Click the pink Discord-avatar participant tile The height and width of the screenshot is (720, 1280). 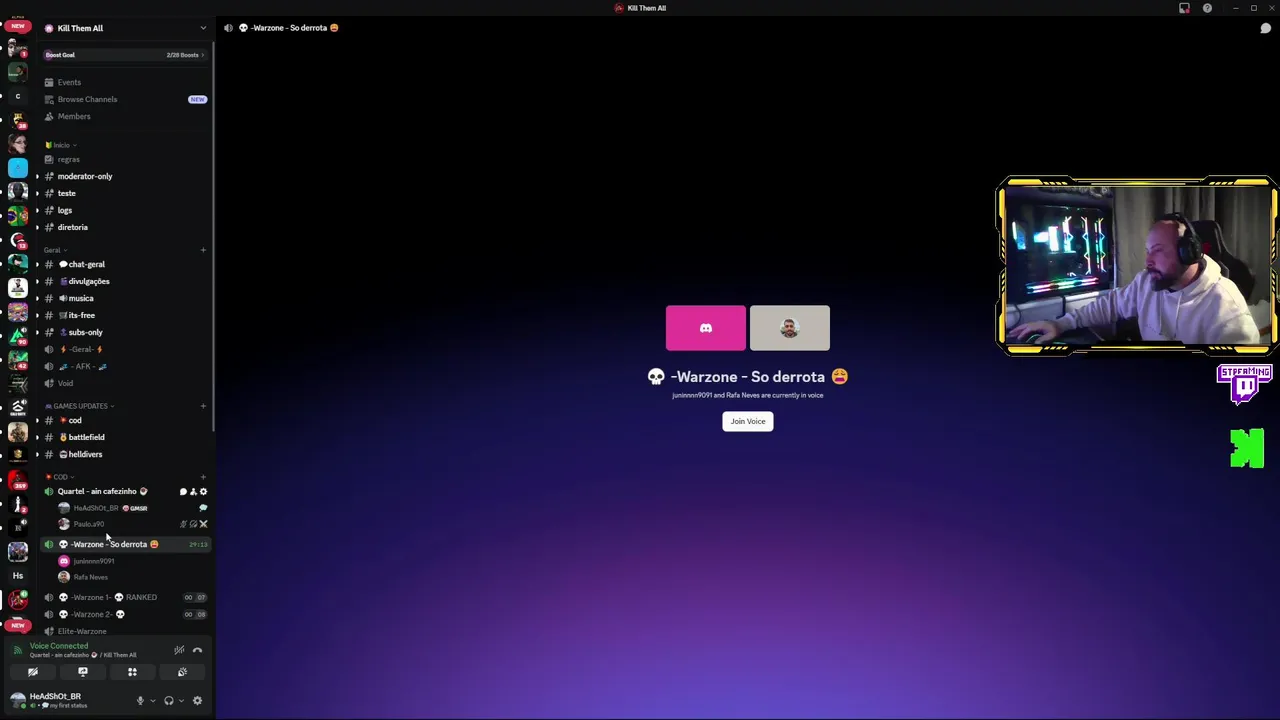(x=706, y=328)
